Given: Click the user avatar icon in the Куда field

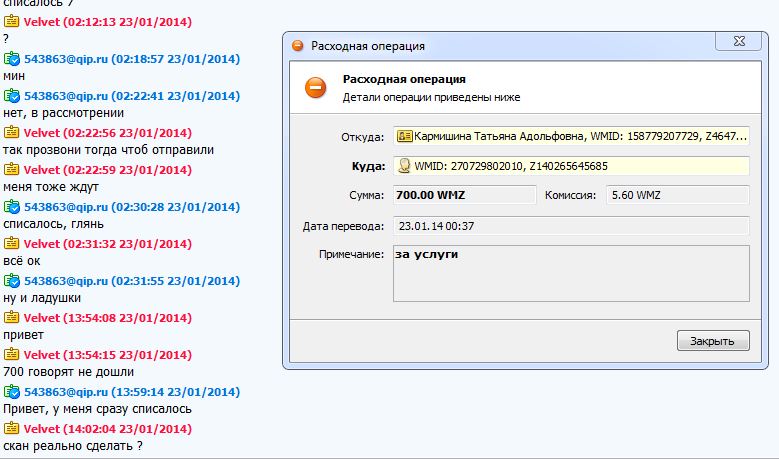Looking at the screenshot, I should [x=404, y=166].
